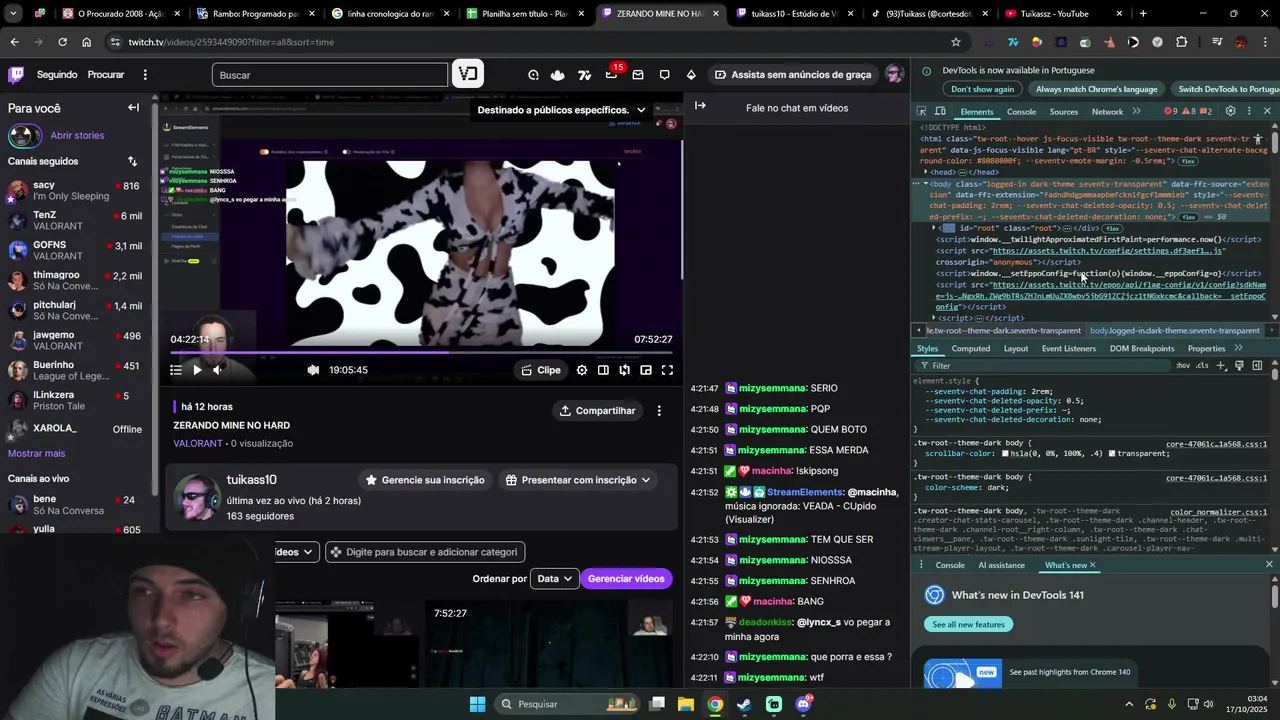Open the player chapters list icon
Screen dimensions: 1280x720
coord(176,370)
